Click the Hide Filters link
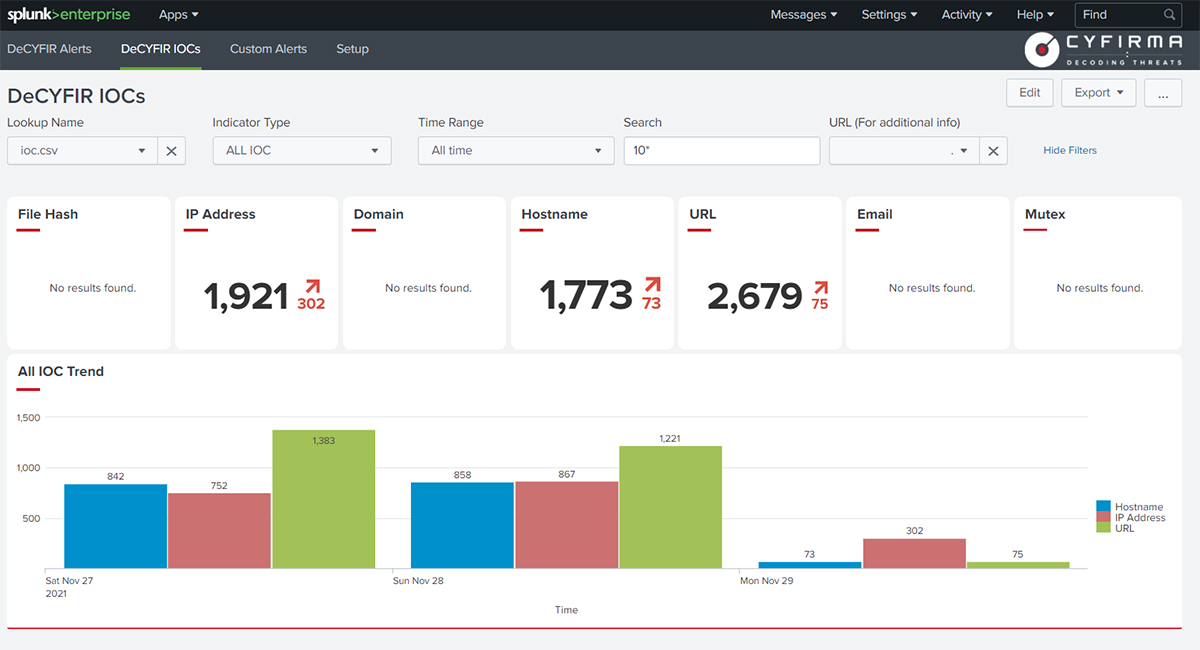Screen dimensions: 1200x650 (1070, 151)
